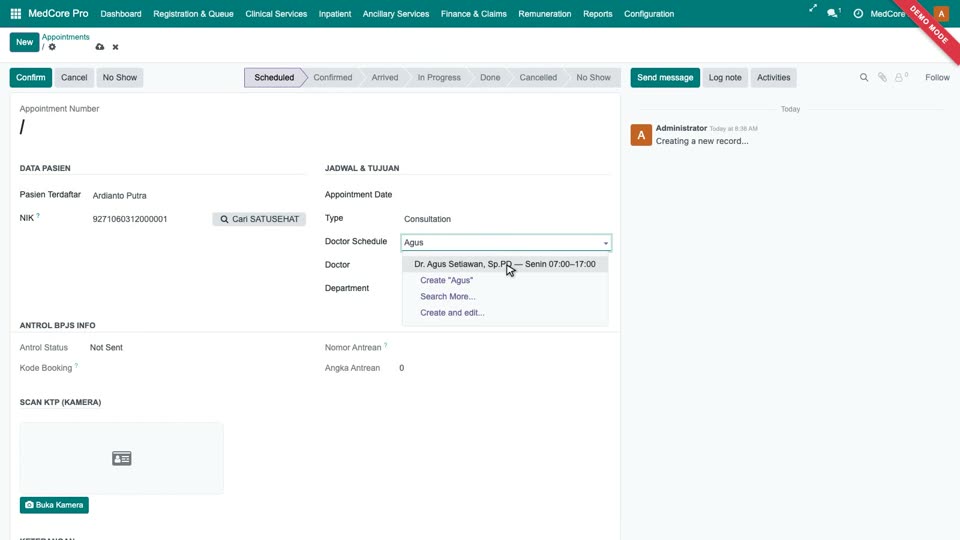960x540 pixels.
Task: Click the gear settings icon under Appointments
Action: [52, 47]
